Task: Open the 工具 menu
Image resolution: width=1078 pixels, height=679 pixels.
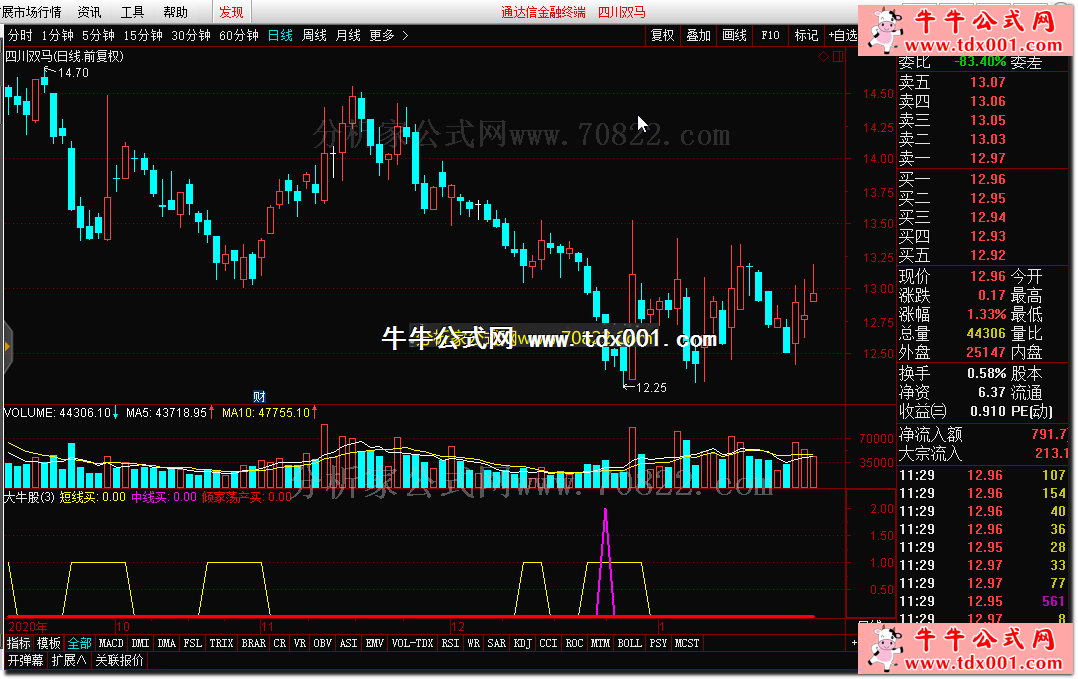Action: (x=132, y=12)
